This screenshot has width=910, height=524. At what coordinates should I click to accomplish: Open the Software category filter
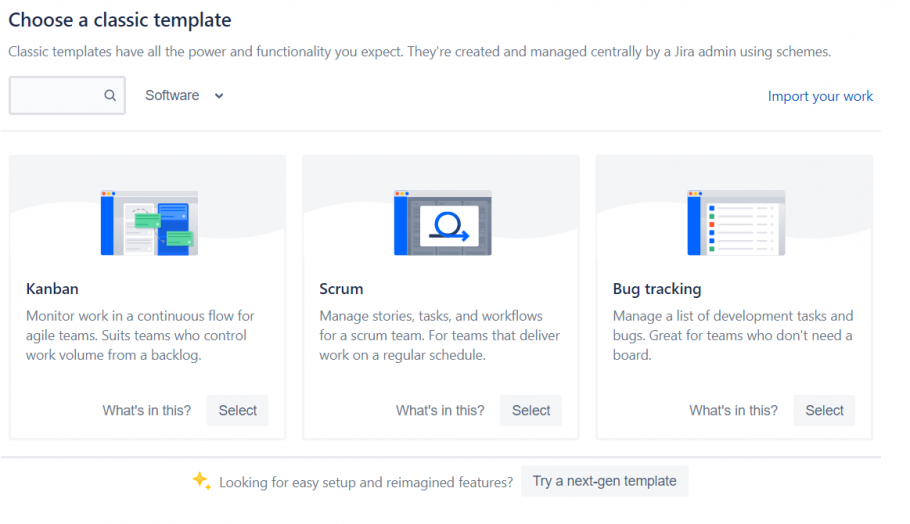[184, 95]
